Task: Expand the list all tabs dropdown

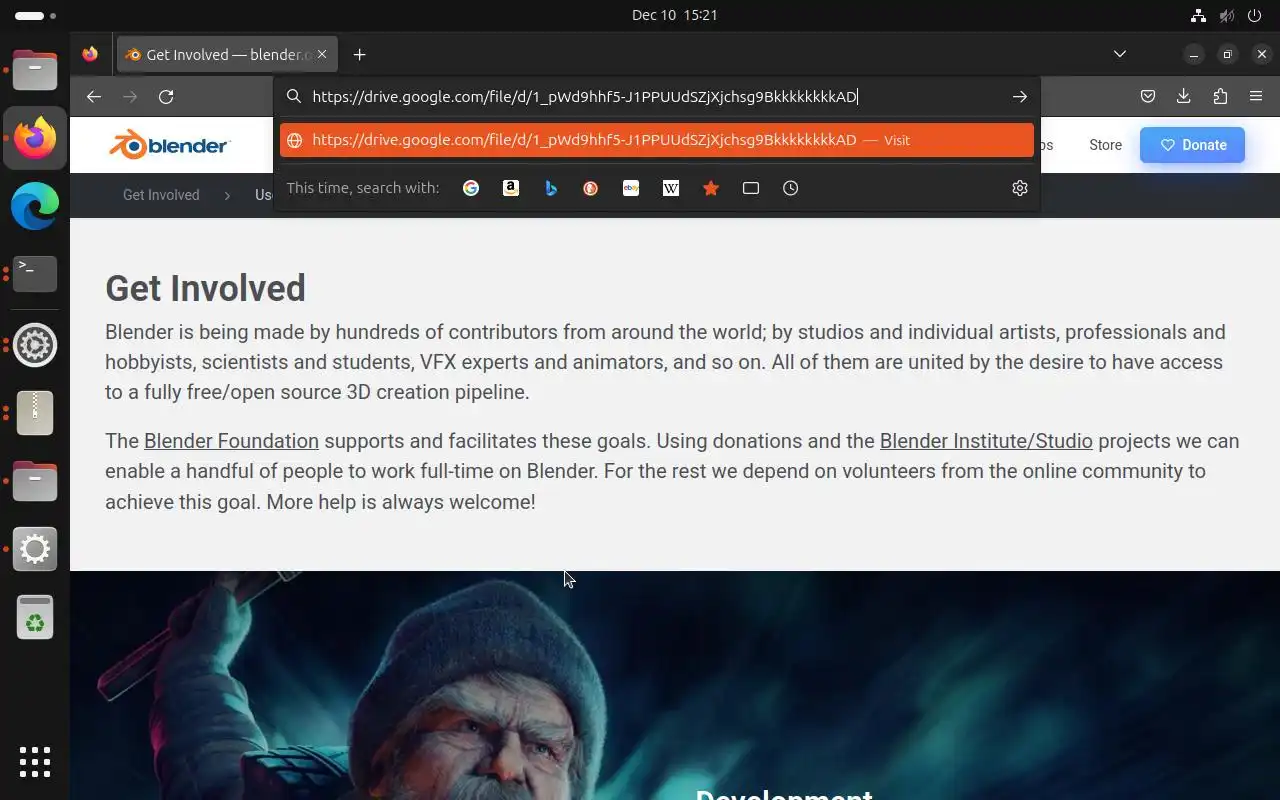Action: [1120, 54]
